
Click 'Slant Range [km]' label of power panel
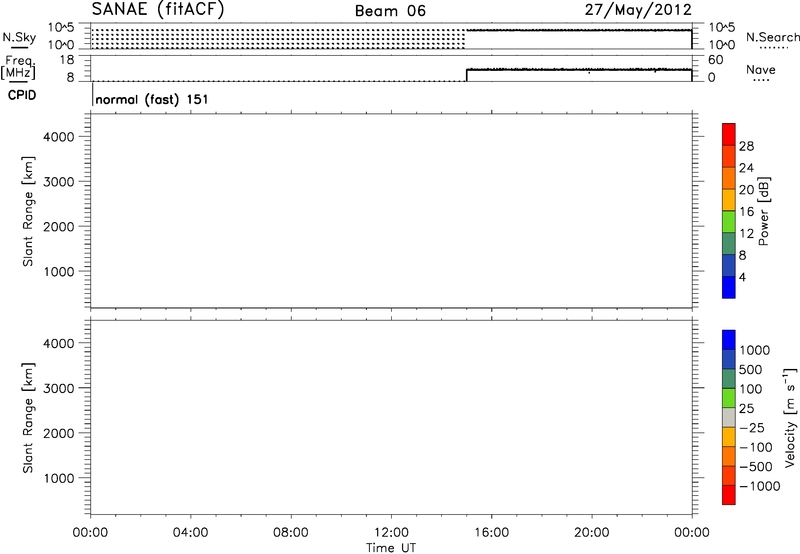pyautogui.click(x=28, y=211)
